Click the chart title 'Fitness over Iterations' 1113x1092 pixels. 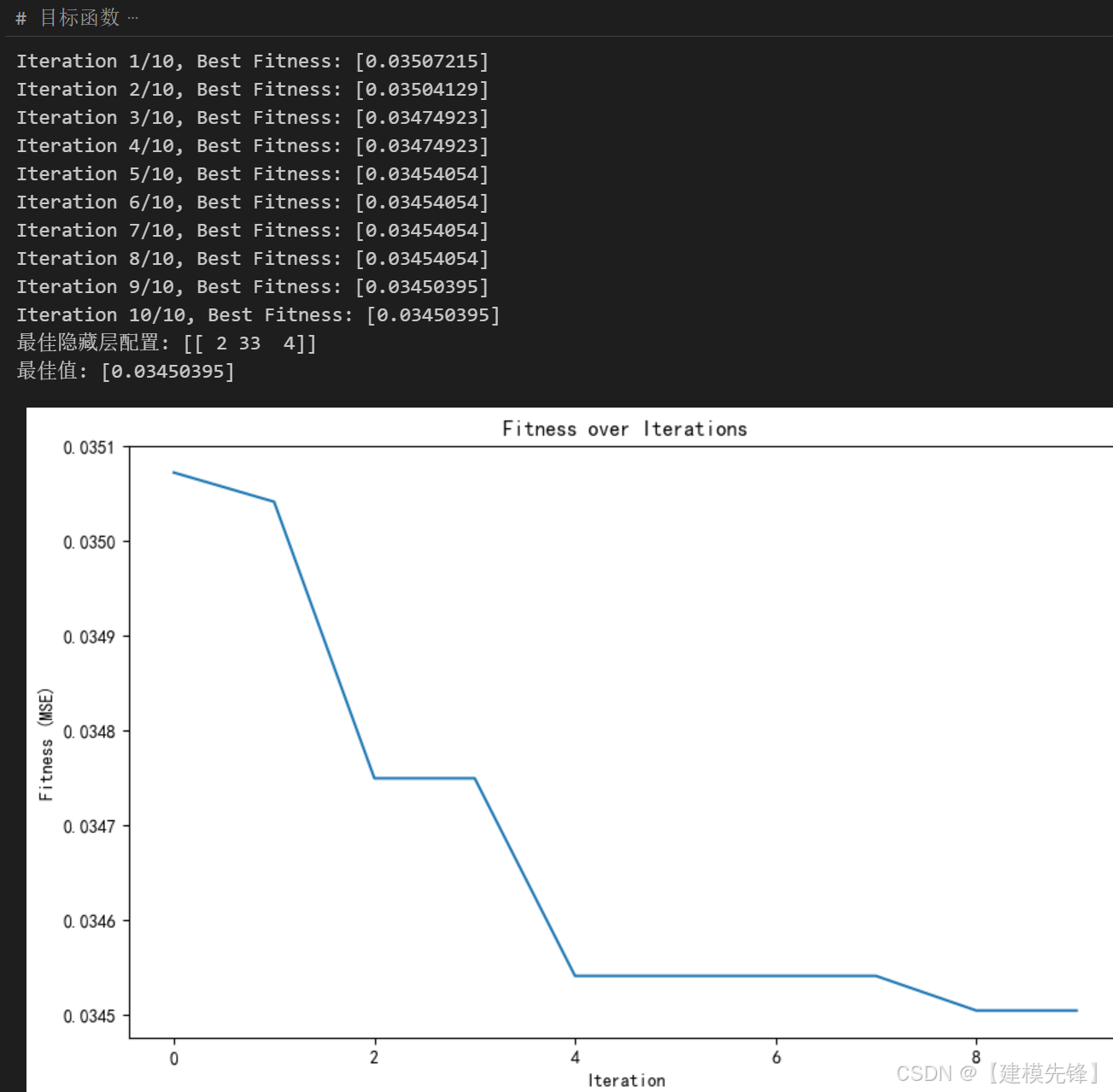click(624, 429)
